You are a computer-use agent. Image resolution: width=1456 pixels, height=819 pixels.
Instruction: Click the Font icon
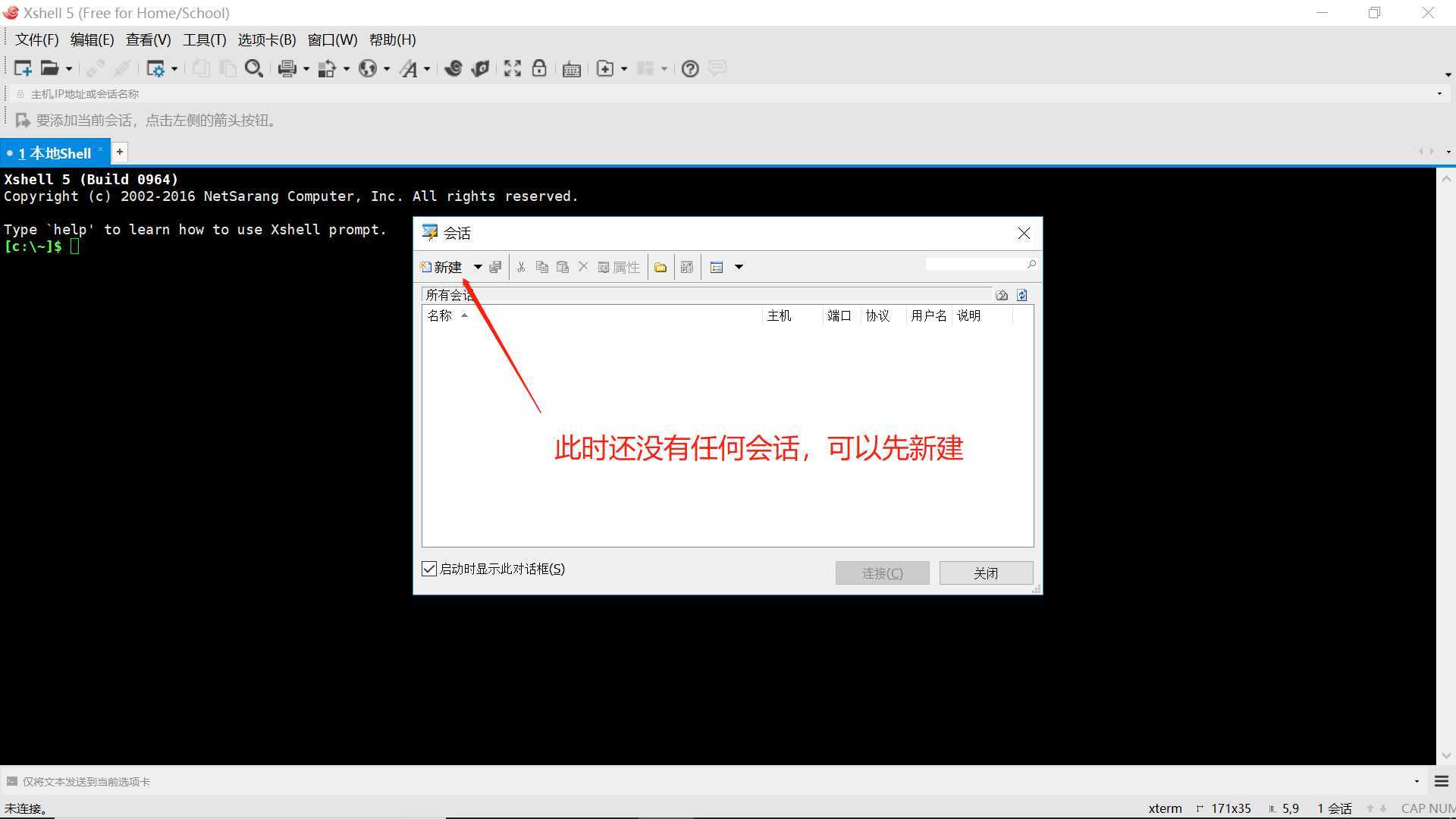click(409, 69)
